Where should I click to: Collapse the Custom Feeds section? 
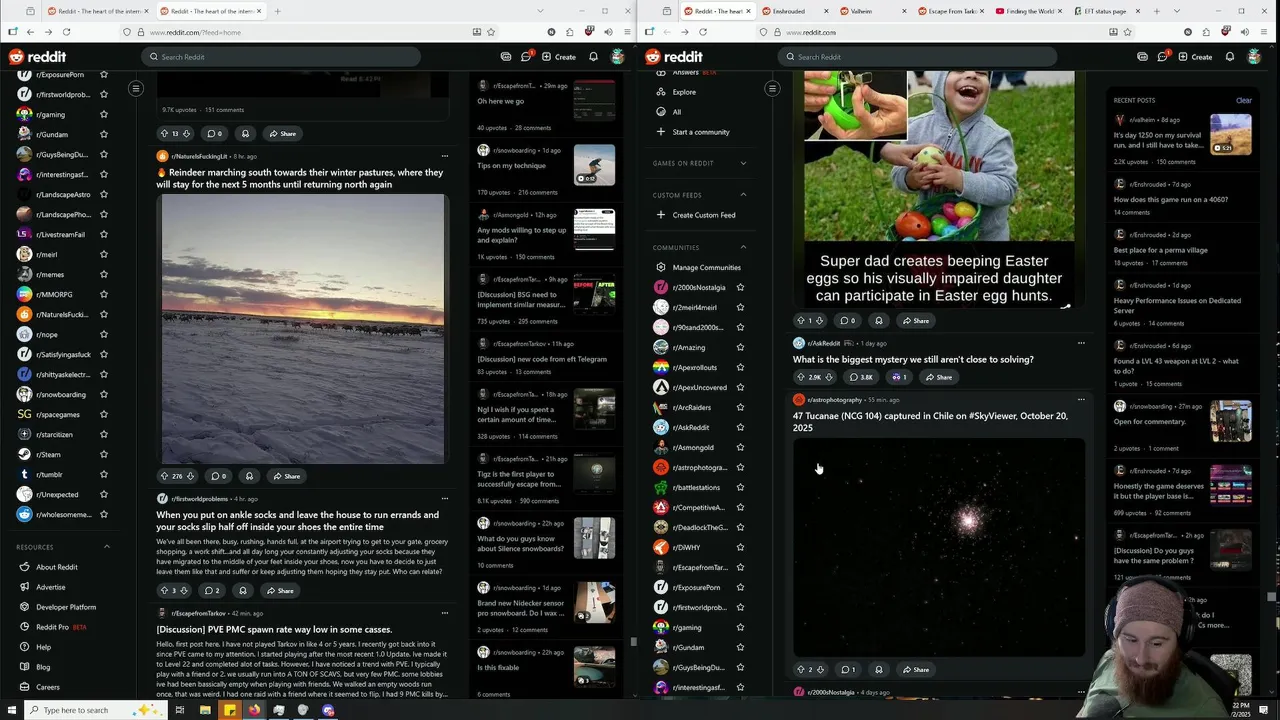tap(743, 195)
